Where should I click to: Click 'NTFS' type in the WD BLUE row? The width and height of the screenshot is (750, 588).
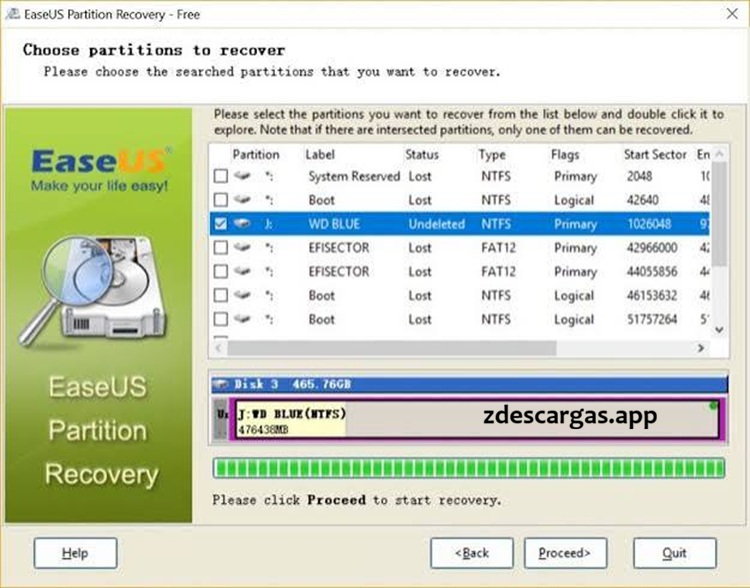pyautogui.click(x=496, y=223)
